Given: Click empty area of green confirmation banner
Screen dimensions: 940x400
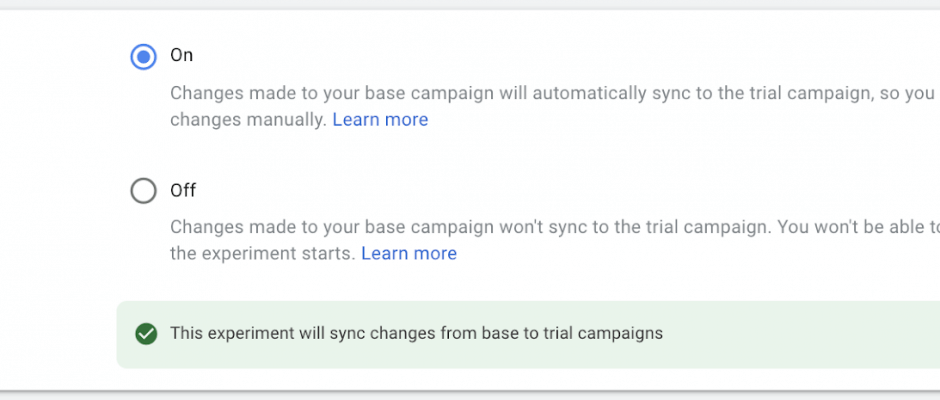Looking at the screenshot, I should pos(797,335).
